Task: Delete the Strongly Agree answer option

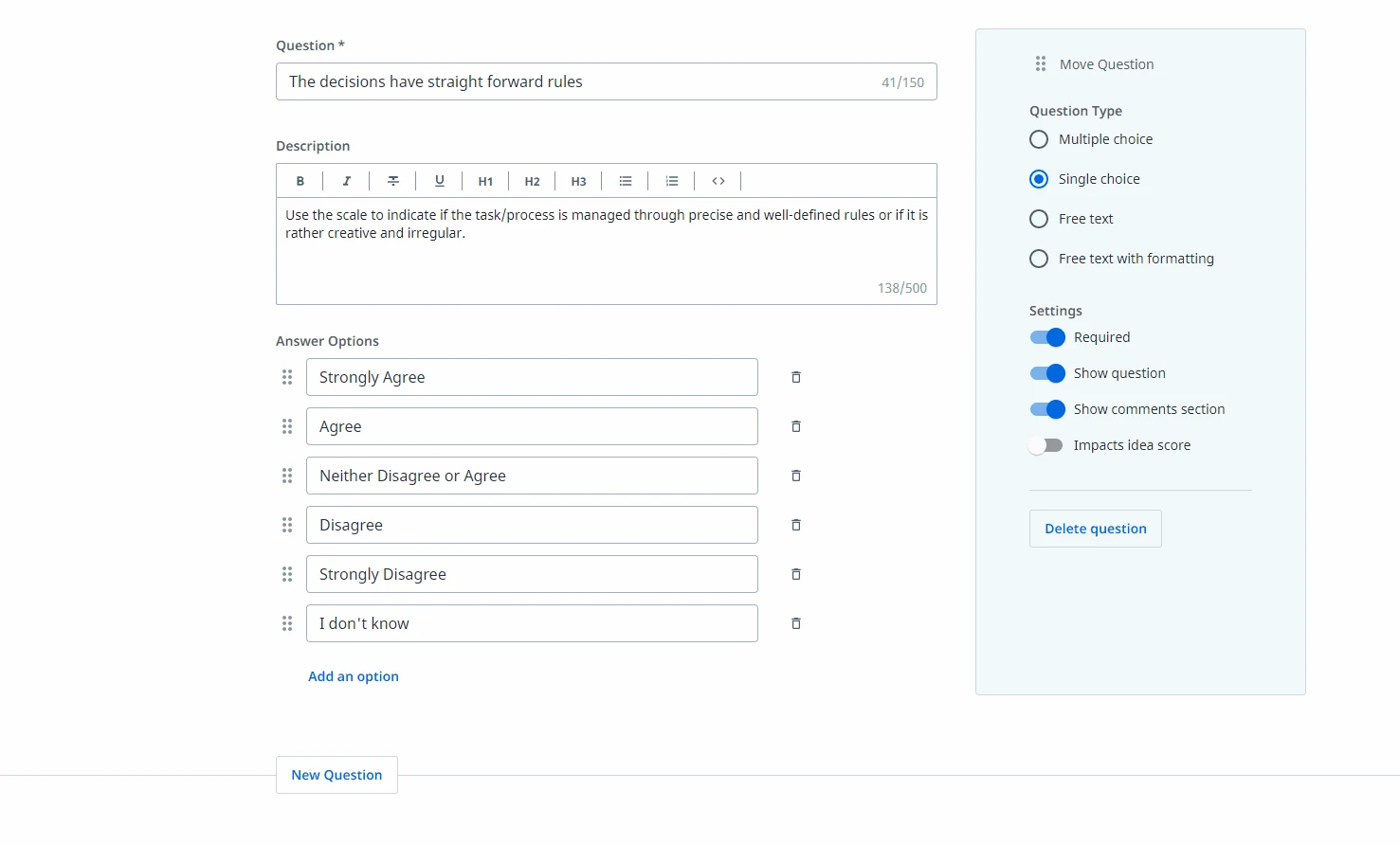Action: pos(796,377)
